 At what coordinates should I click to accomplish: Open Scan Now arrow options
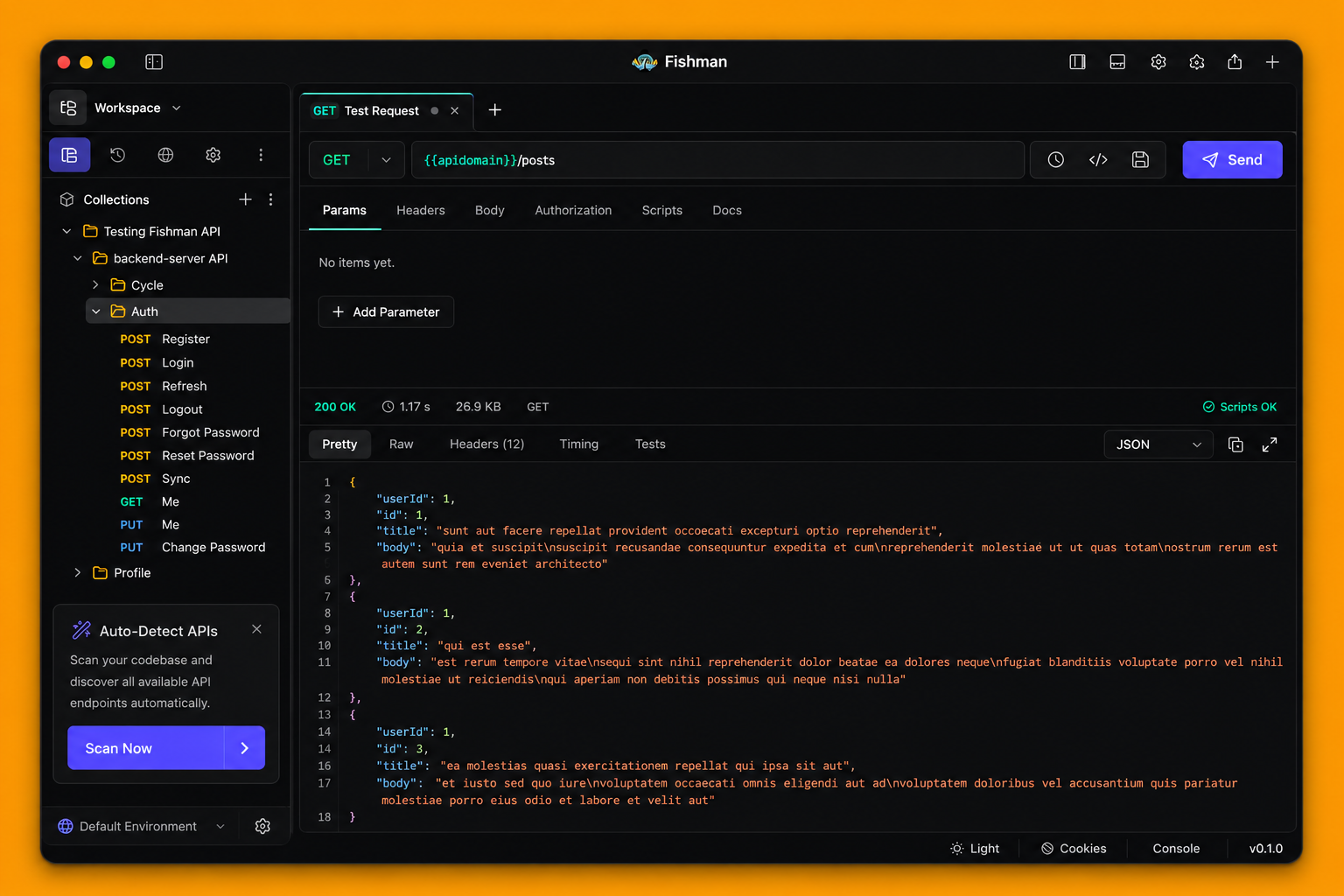click(245, 748)
